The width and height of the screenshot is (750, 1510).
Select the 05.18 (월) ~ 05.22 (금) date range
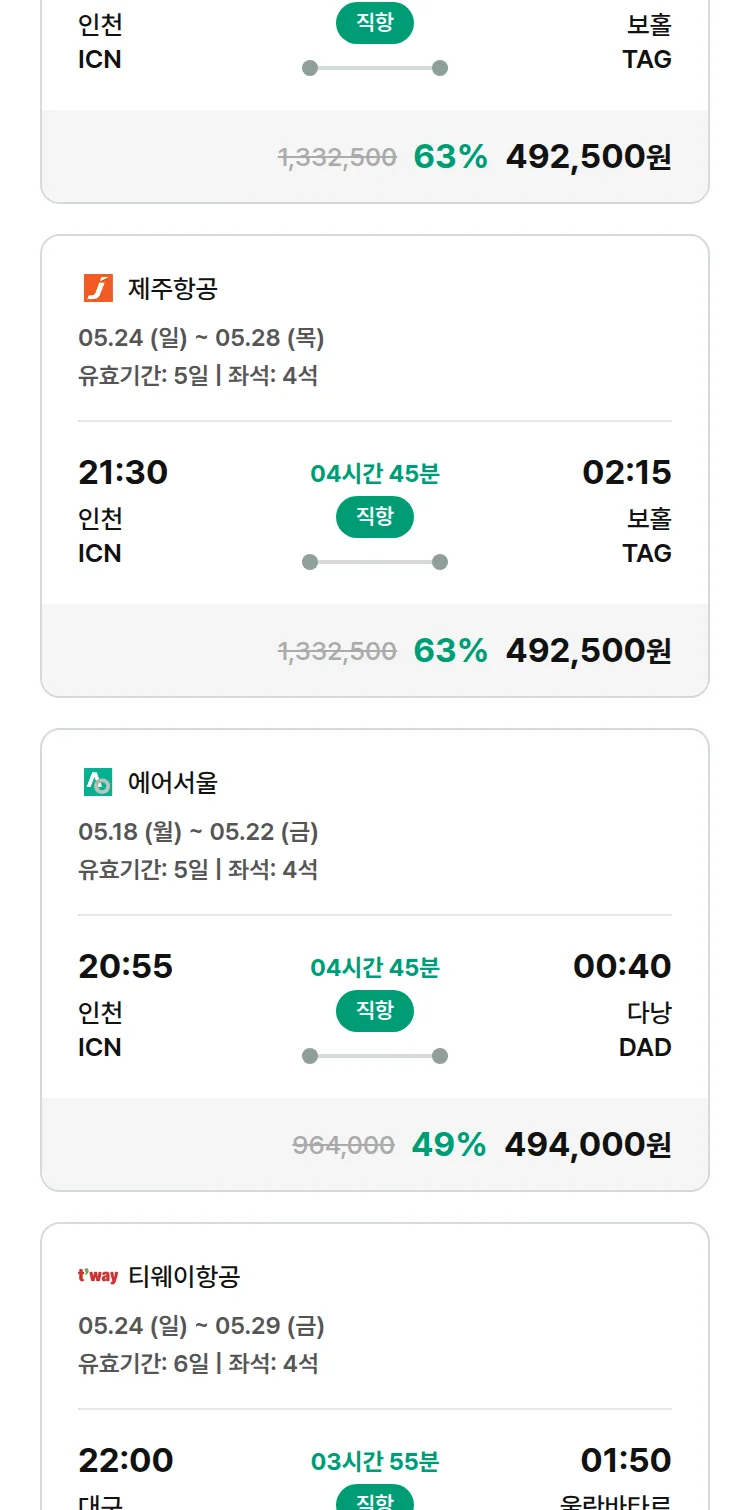coord(198,832)
